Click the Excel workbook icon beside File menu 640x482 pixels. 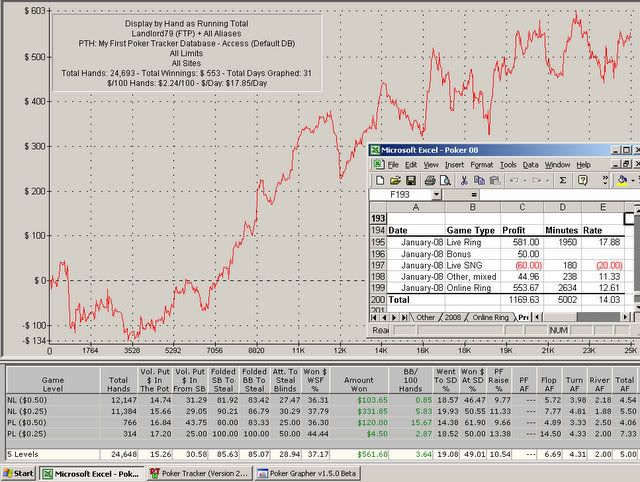pos(378,164)
